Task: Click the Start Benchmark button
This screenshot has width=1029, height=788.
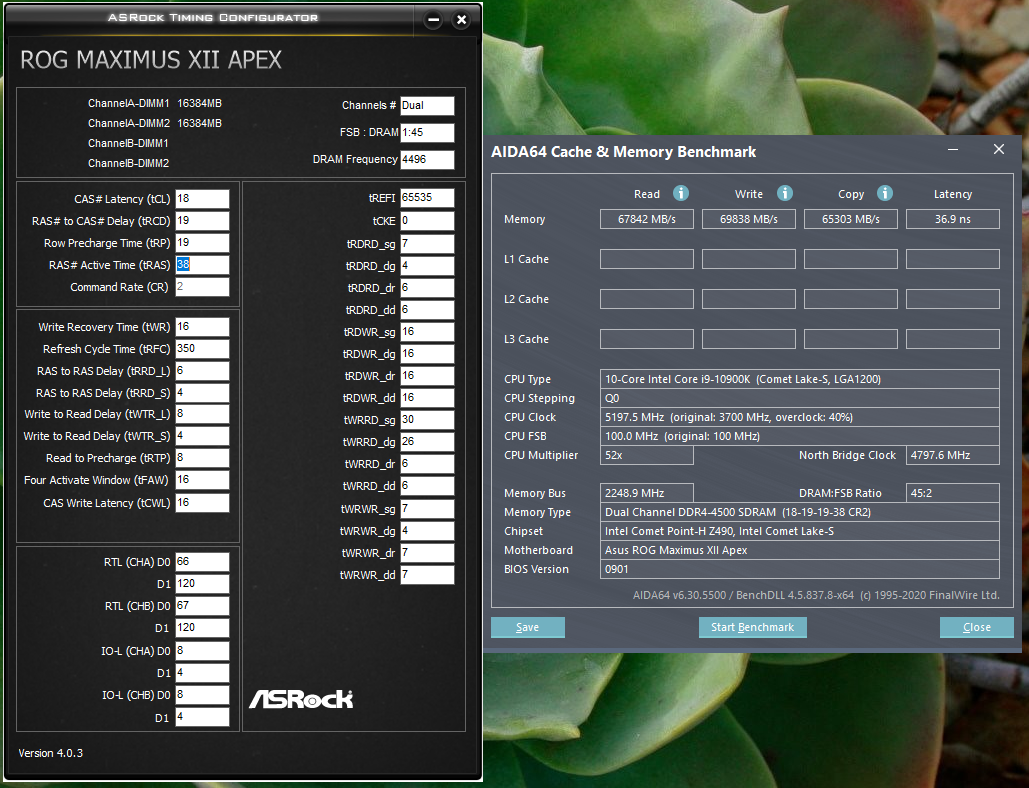Action: click(753, 627)
